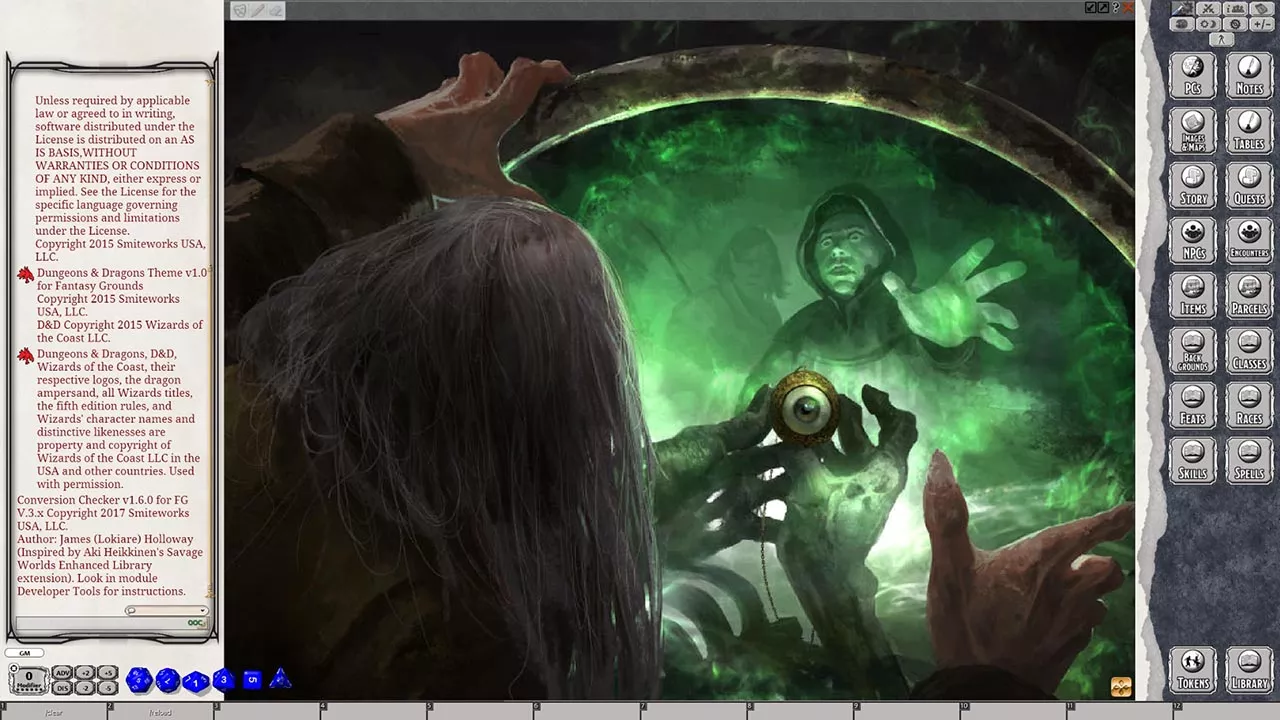The width and height of the screenshot is (1280, 720).
Task: Open the Tables sidebar button
Action: (1249, 131)
